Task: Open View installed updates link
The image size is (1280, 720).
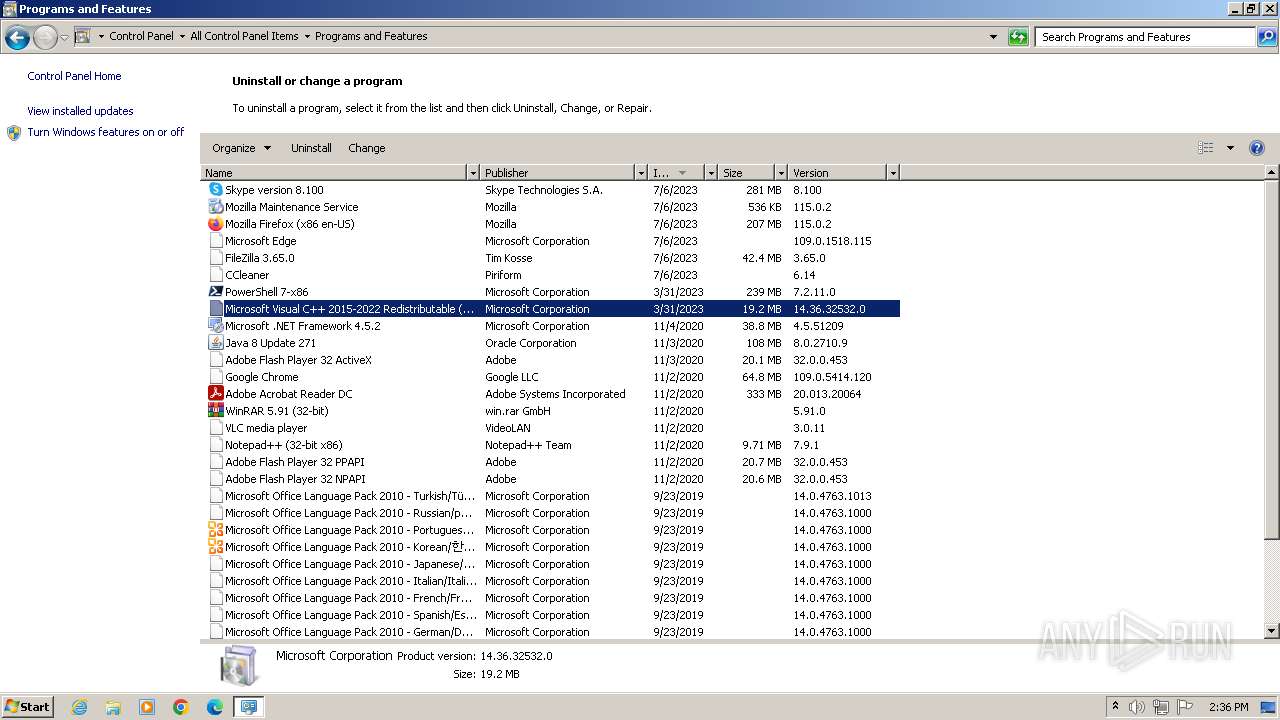Action: pos(80,111)
